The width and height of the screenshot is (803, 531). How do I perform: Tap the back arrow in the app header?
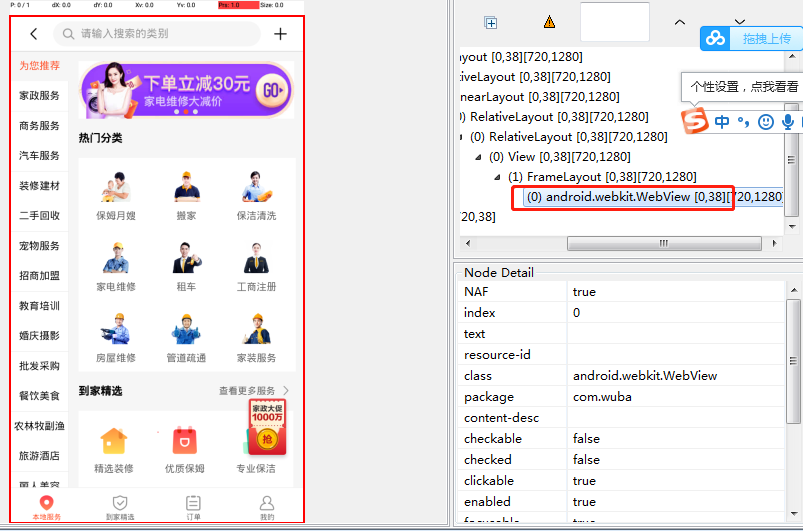34,34
